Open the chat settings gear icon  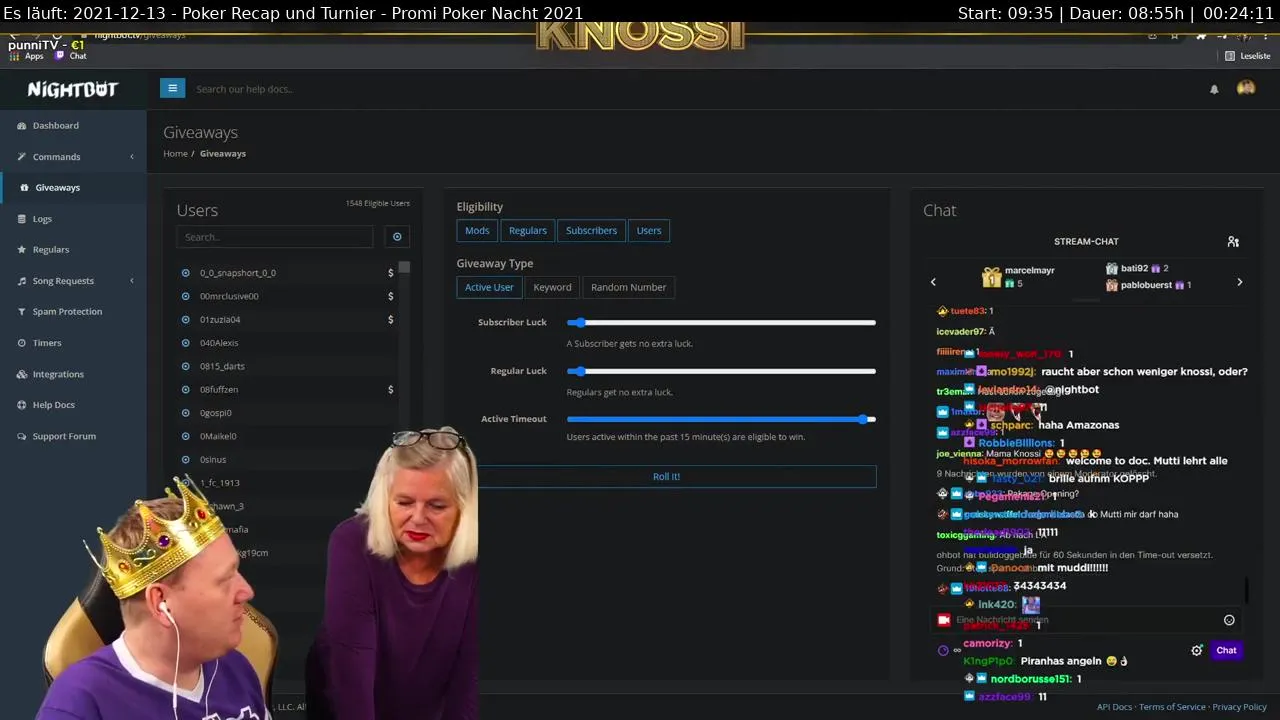1197,650
